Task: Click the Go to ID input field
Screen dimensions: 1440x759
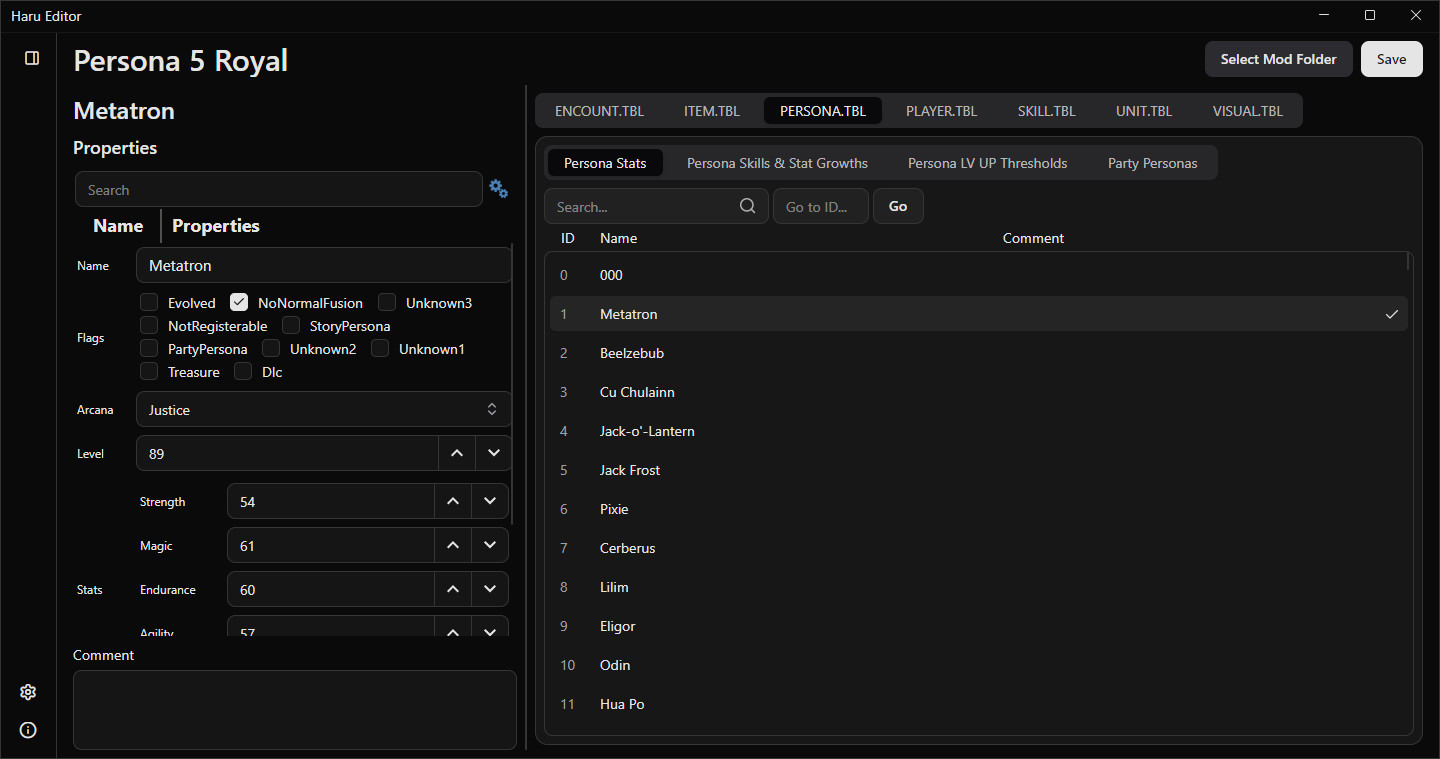Action: 820,206
